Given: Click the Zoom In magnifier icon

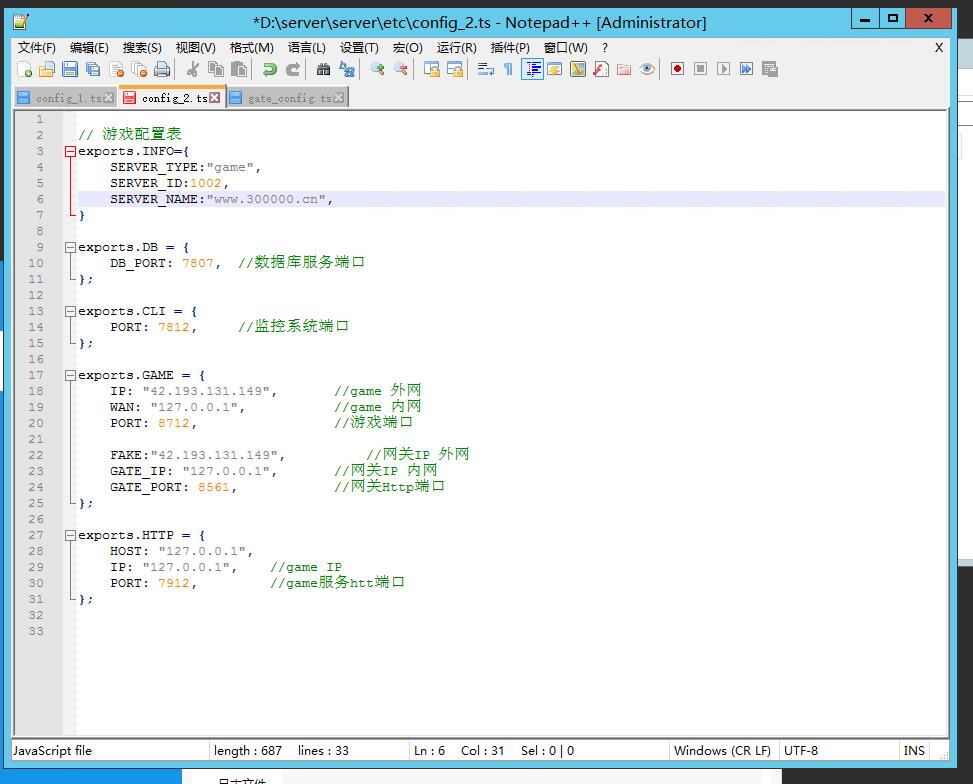Looking at the screenshot, I should tap(377, 69).
